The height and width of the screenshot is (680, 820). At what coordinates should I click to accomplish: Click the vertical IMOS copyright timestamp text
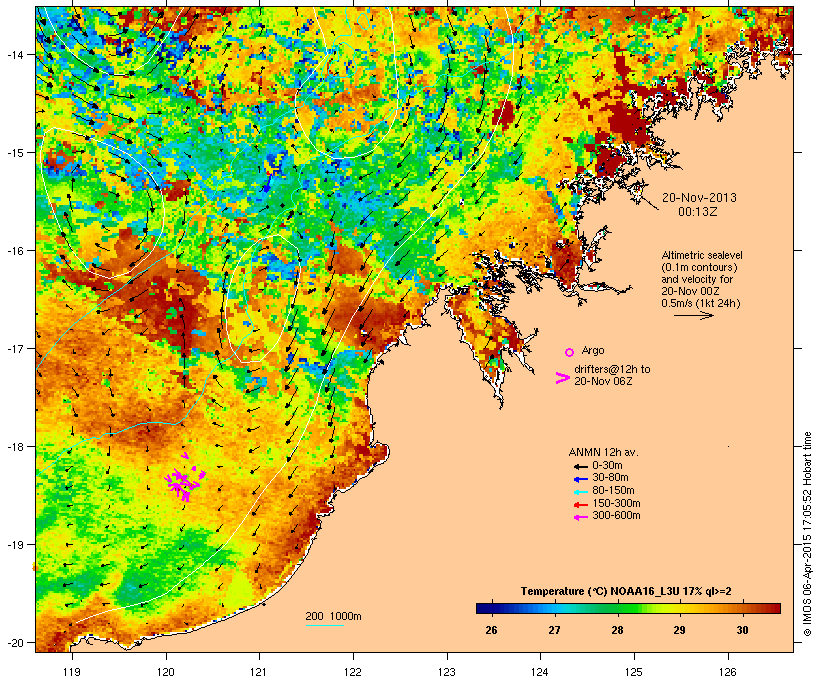[x=807, y=534]
